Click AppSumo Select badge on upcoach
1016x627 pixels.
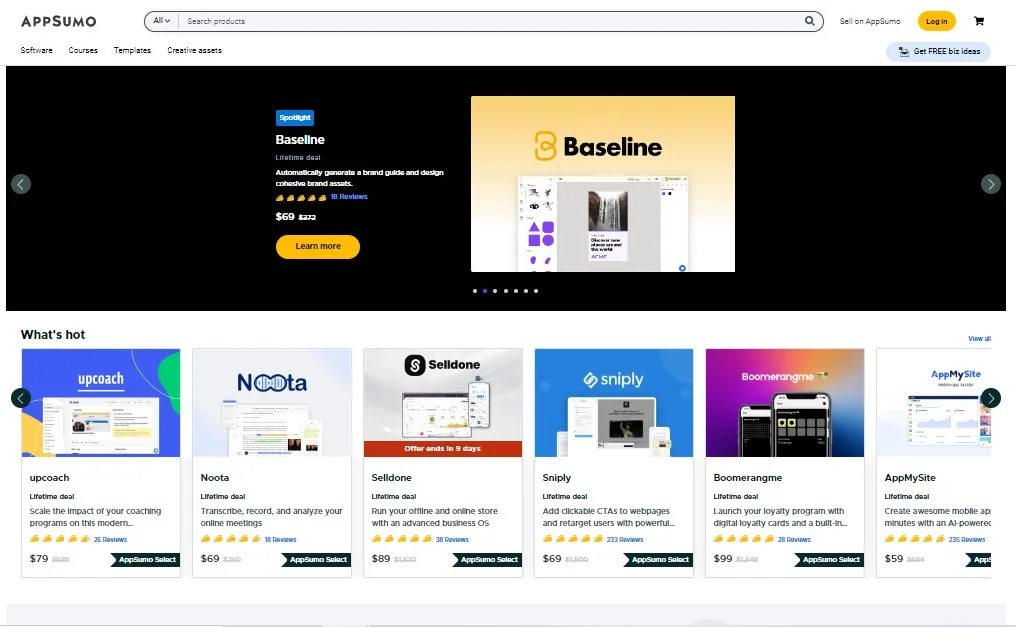144,560
